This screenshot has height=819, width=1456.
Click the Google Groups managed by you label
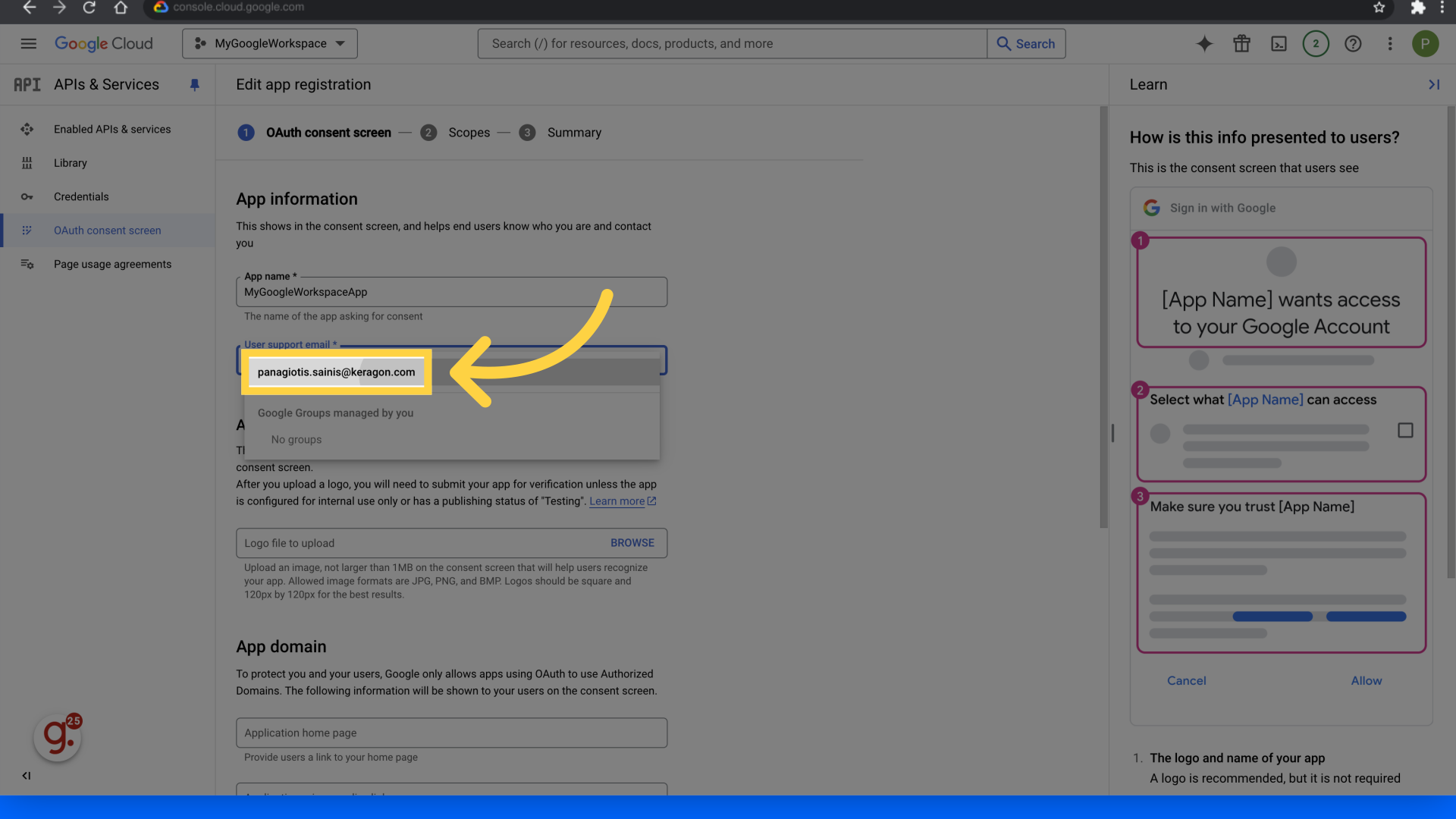pos(335,413)
